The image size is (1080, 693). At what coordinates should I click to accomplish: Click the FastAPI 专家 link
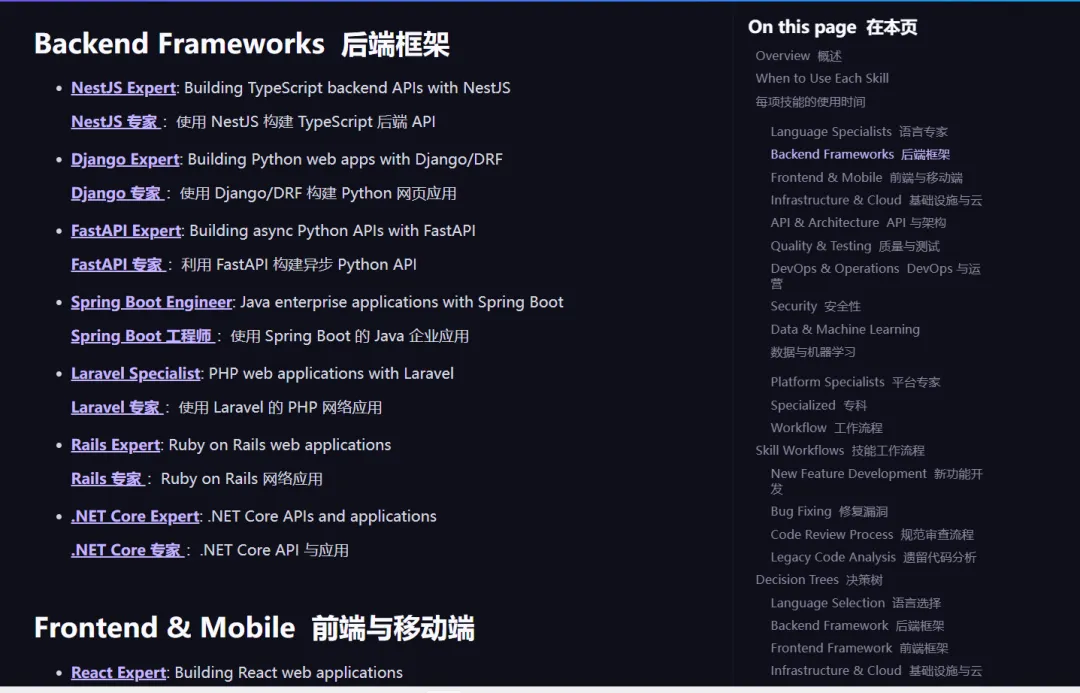coord(118,265)
